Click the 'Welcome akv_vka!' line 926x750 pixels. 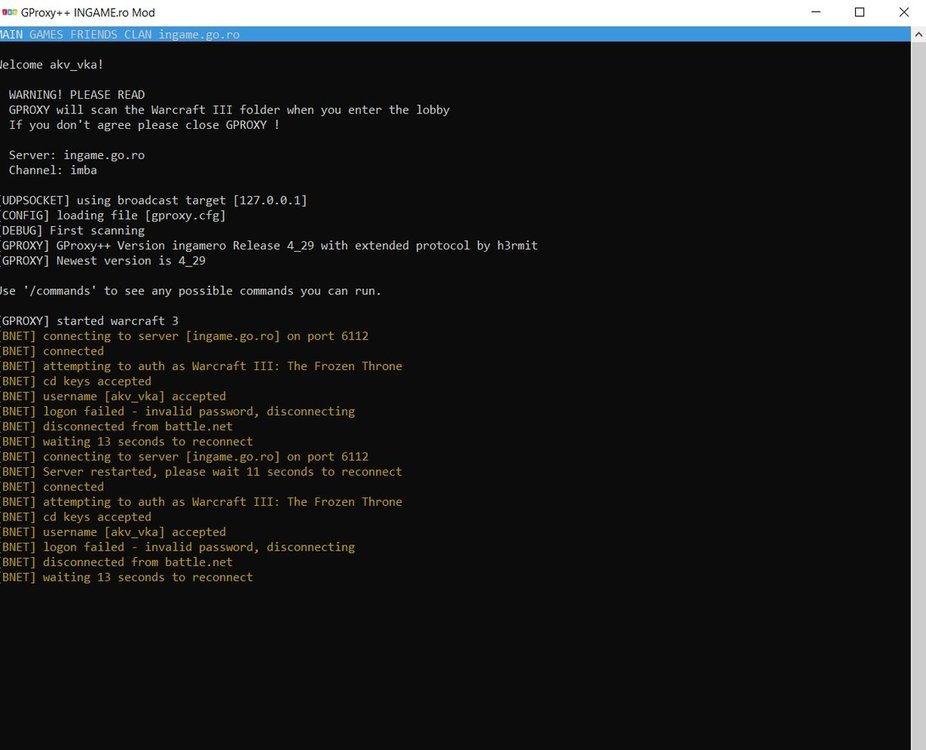coord(50,65)
